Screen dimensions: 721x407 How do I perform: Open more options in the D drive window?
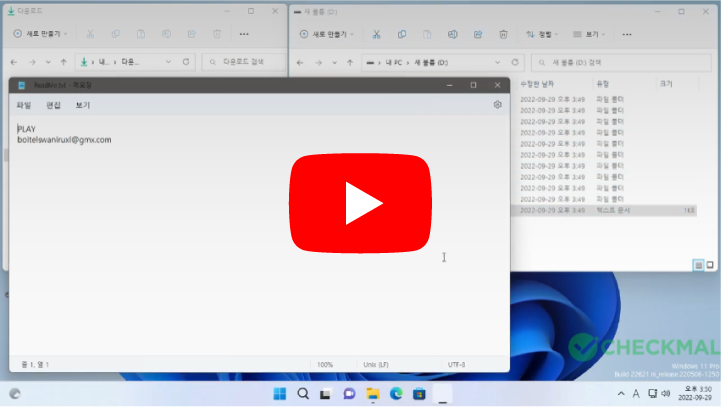click(x=627, y=34)
